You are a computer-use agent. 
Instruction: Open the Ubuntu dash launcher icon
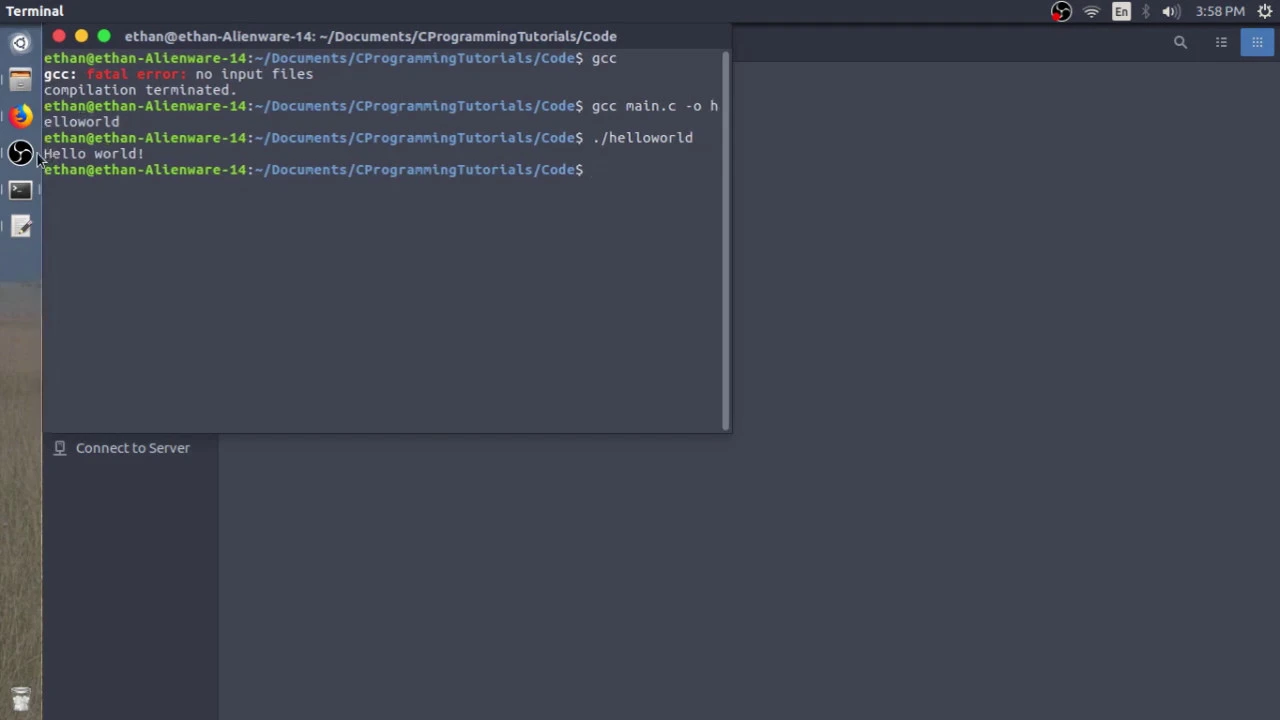20,43
